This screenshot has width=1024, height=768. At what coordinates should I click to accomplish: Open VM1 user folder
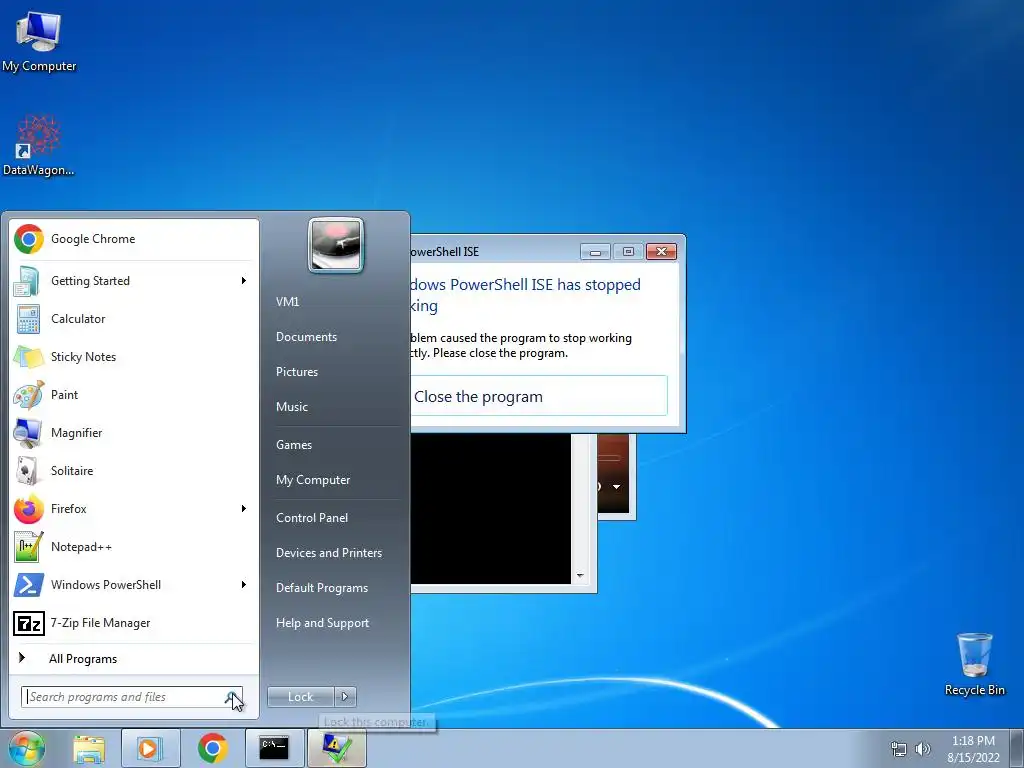point(287,302)
